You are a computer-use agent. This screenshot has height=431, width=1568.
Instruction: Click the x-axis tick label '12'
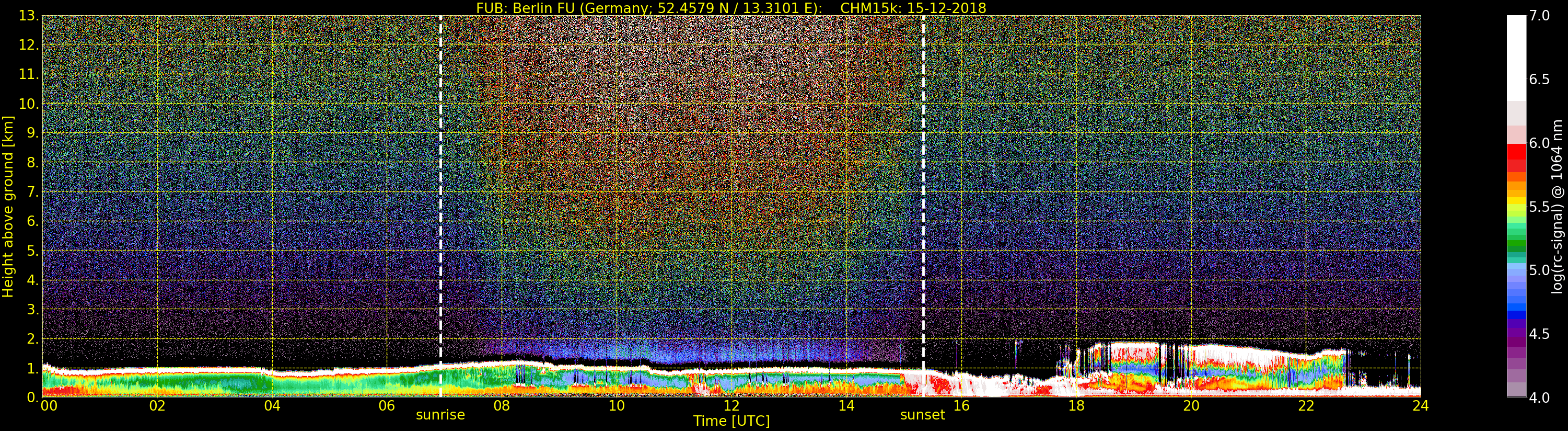coord(731,406)
